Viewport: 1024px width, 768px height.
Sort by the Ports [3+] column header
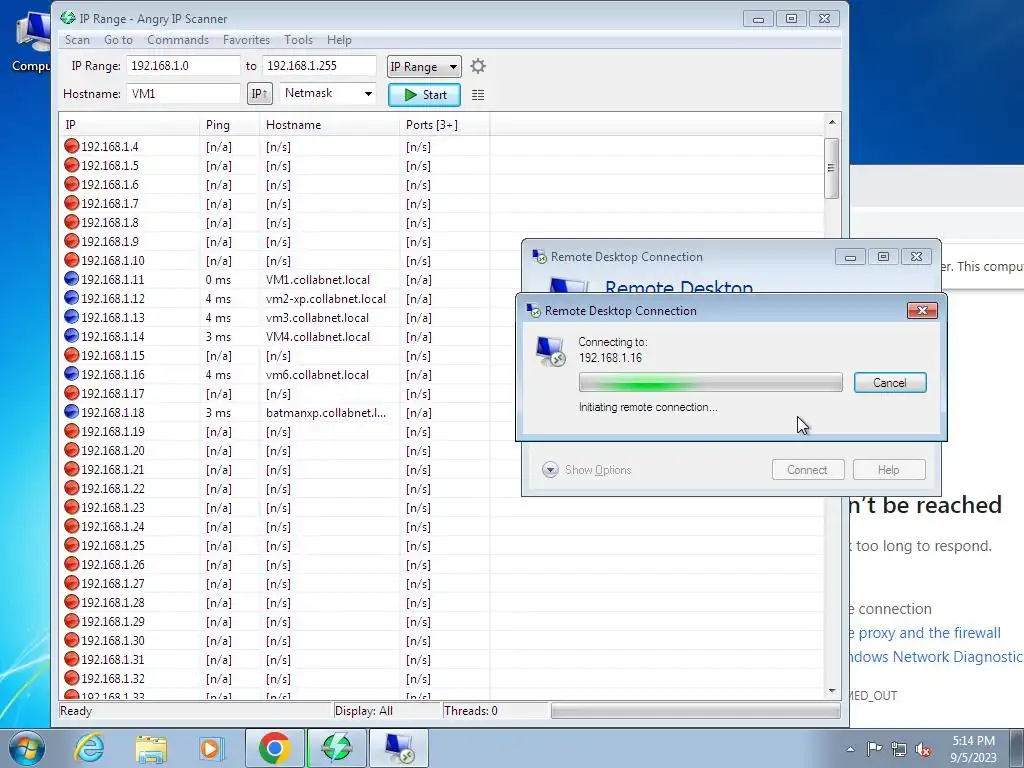(445, 125)
